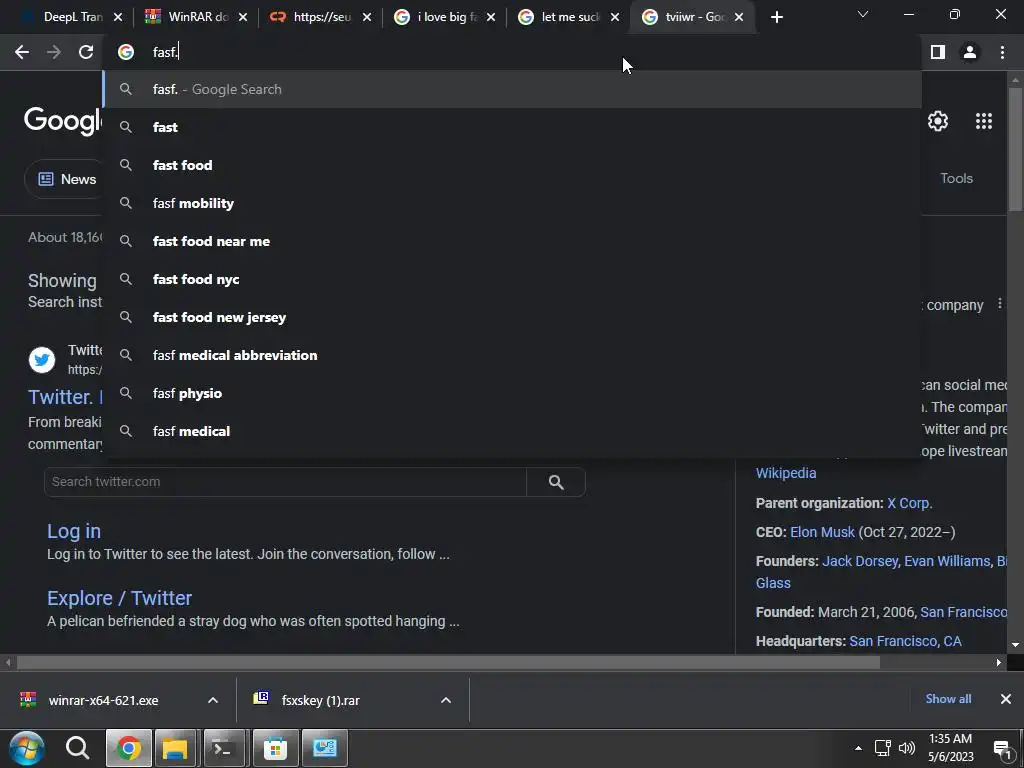Open a new browser tab
Image resolution: width=1024 pixels, height=768 pixels.
pyautogui.click(x=776, y=18)
